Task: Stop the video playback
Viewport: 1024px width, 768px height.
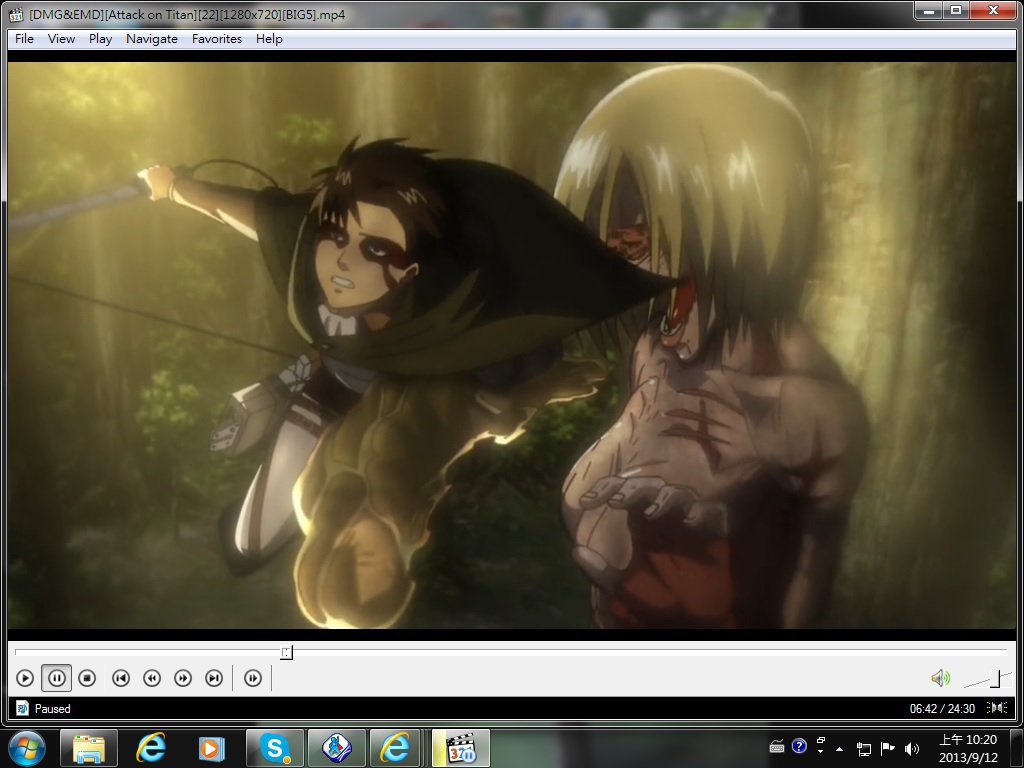Action: click(87, 678)
